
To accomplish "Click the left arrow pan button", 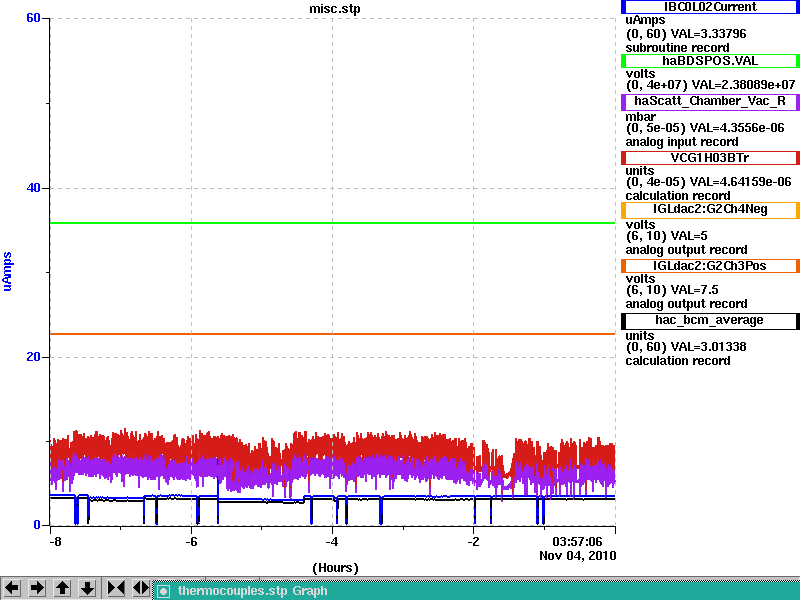I will tap(12, 588).
